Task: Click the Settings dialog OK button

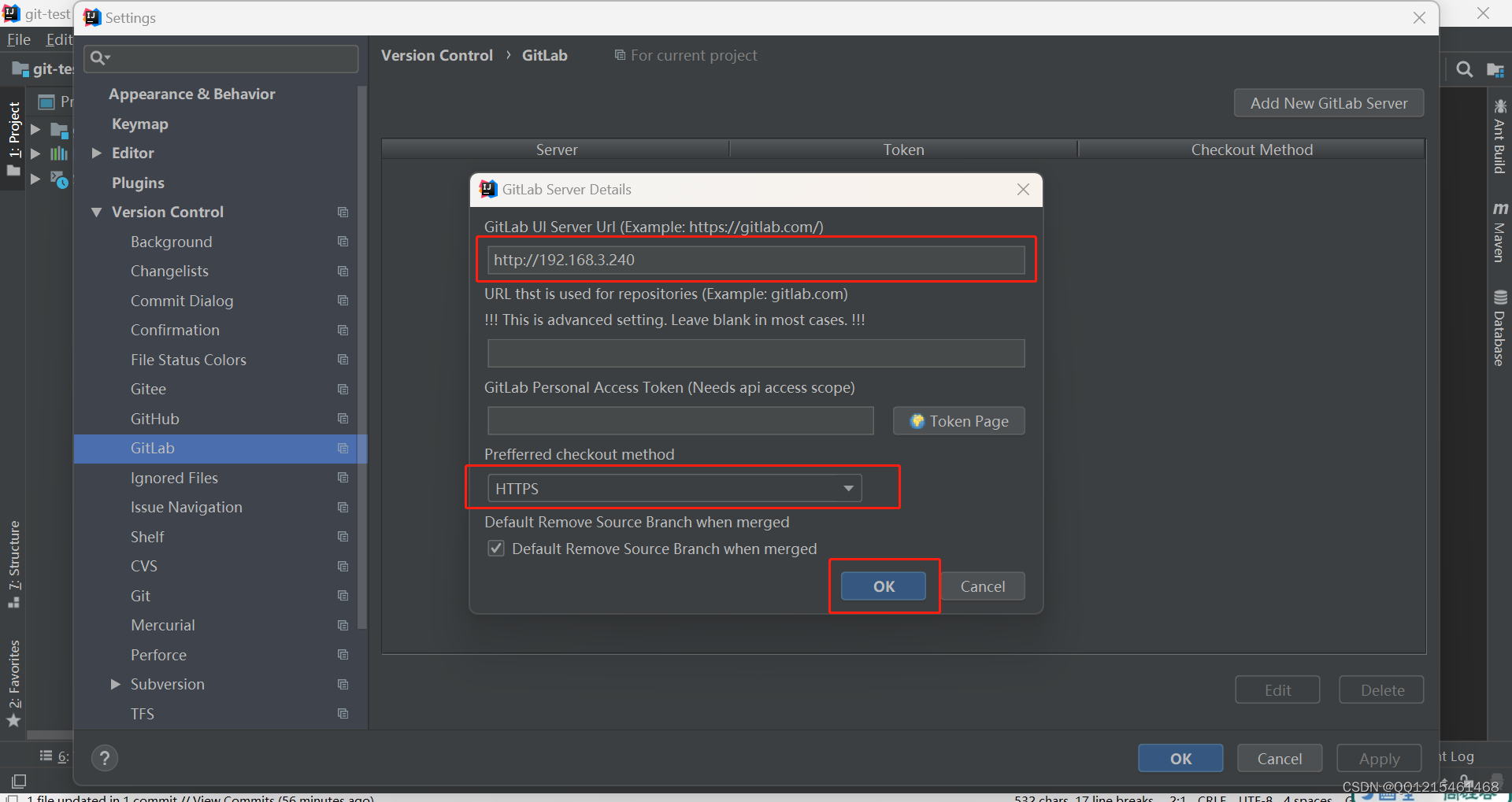Action: pyautogui.click(x=1180, y=758)
